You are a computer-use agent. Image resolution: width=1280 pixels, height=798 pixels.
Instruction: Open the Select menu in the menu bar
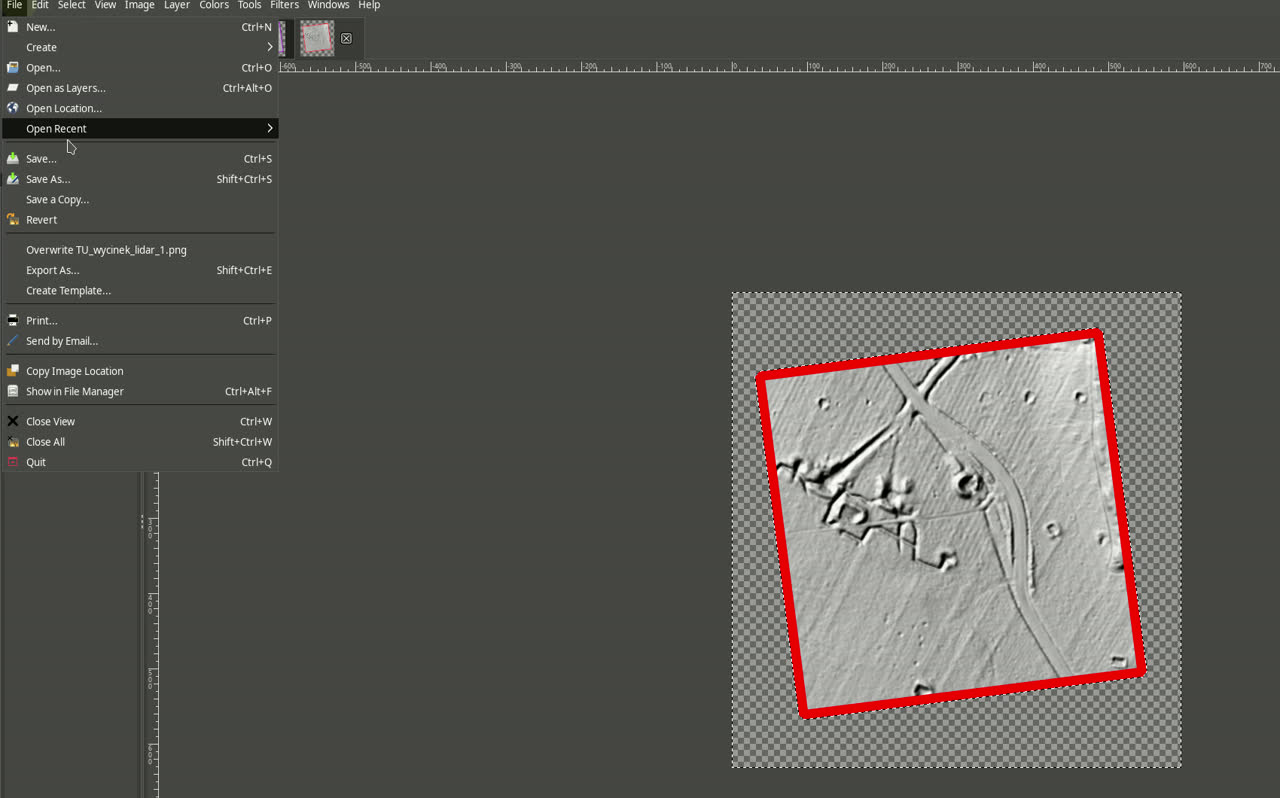[x=71, y=5]
